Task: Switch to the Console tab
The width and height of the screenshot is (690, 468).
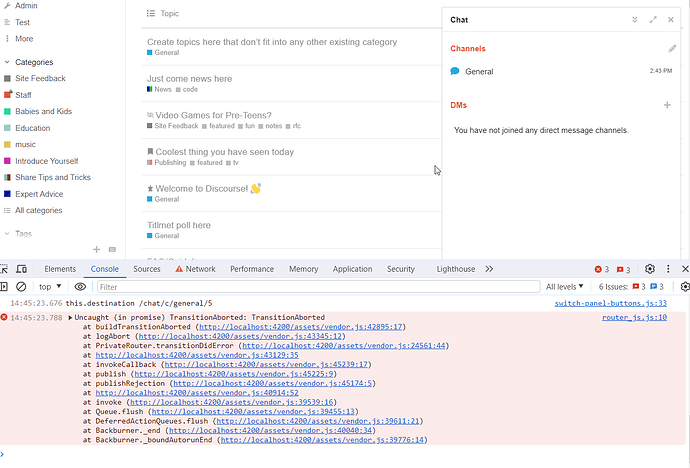Action: [105, 269]
